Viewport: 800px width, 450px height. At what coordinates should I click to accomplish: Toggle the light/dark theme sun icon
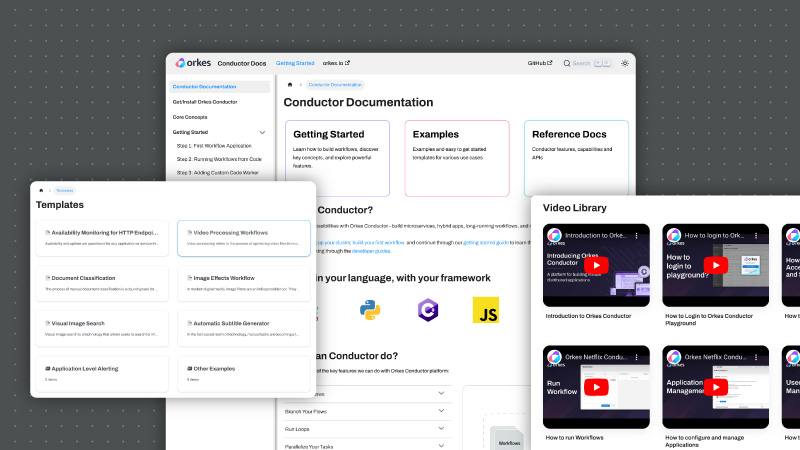click(x=624, y=63)
